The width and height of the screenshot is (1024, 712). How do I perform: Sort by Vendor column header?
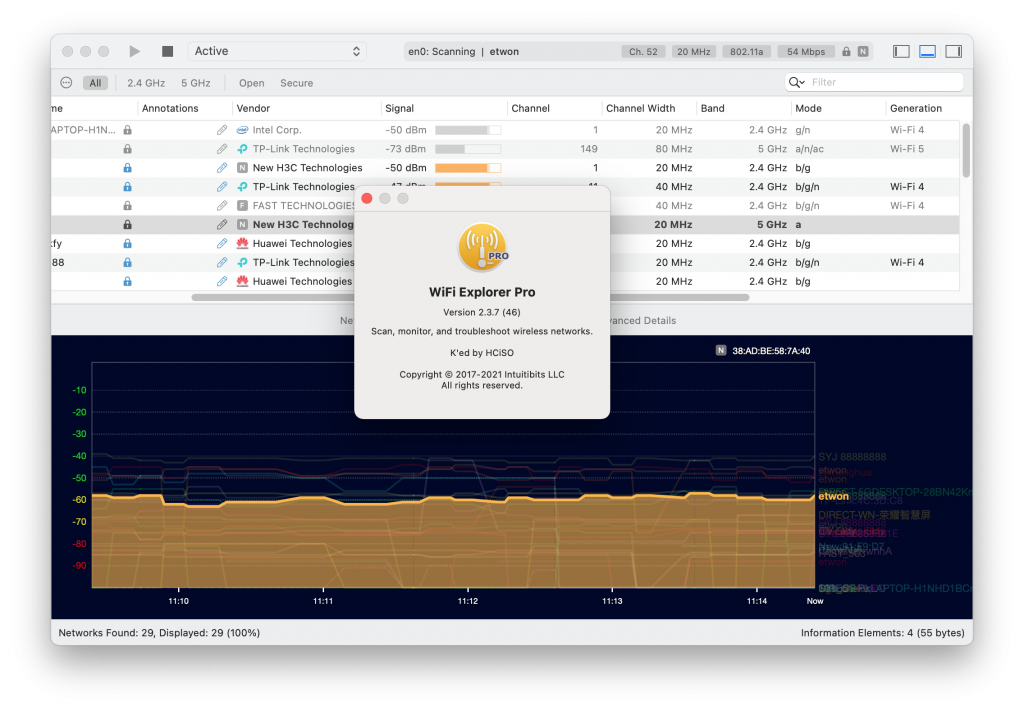point(253,108)
